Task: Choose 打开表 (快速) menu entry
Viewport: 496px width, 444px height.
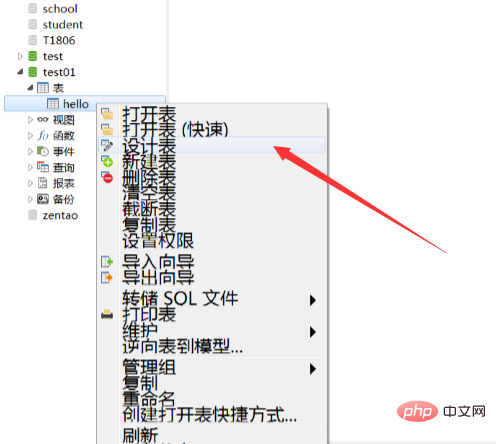Action: tap(212, 129)
